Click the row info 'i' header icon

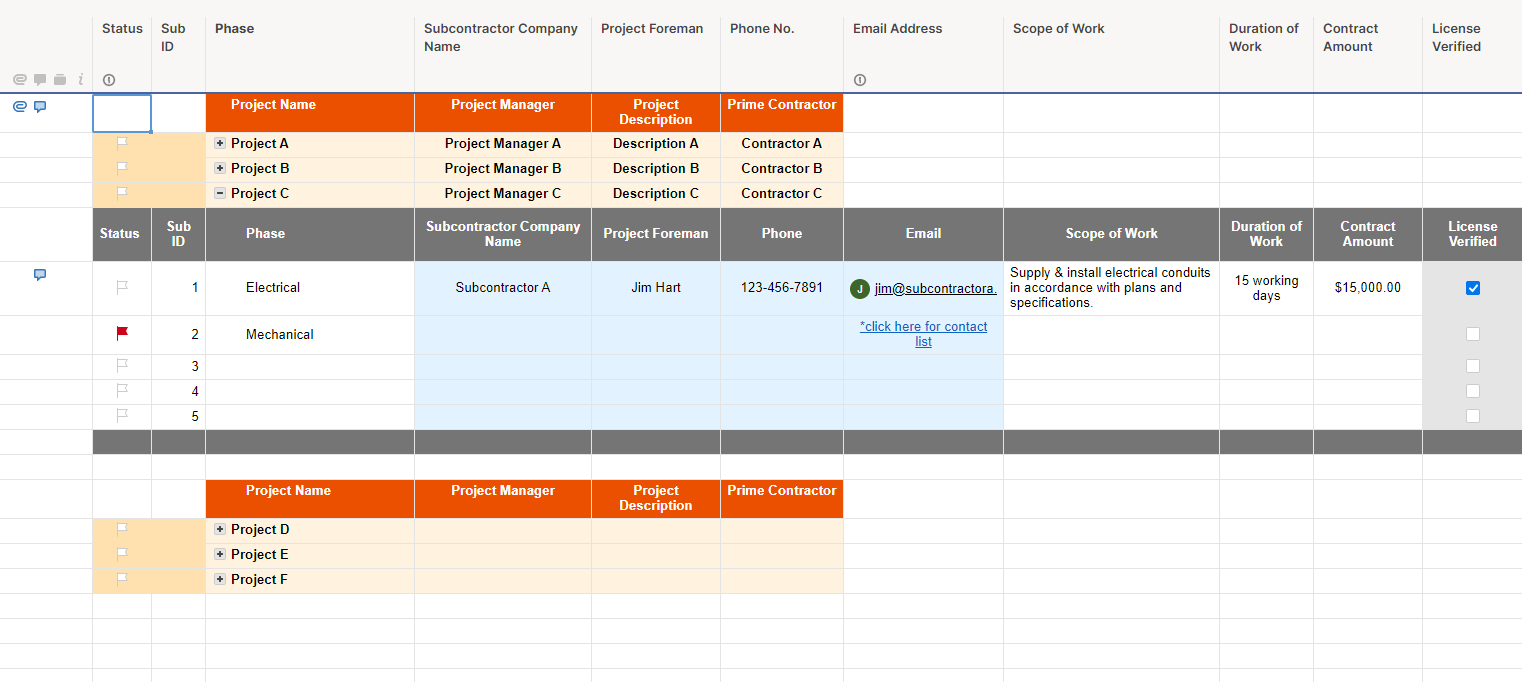pyautogui.click(x=80, y=80)
